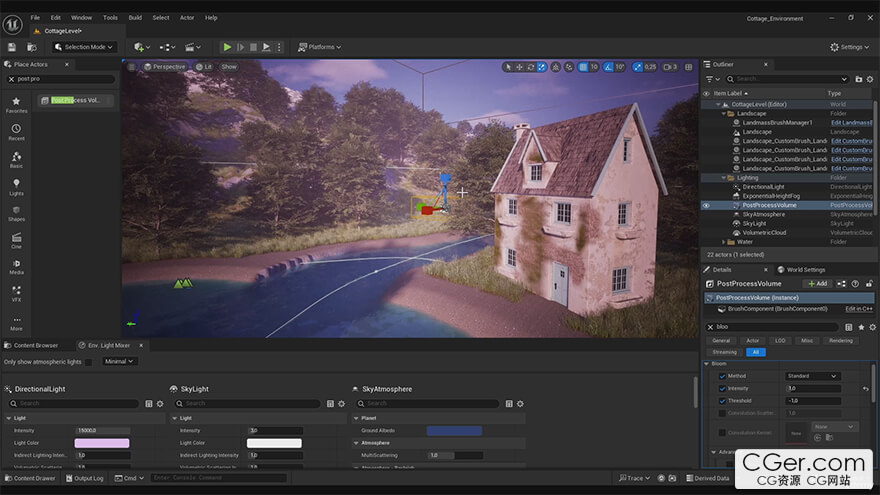Open the Build menu

(x=135, y=17)
